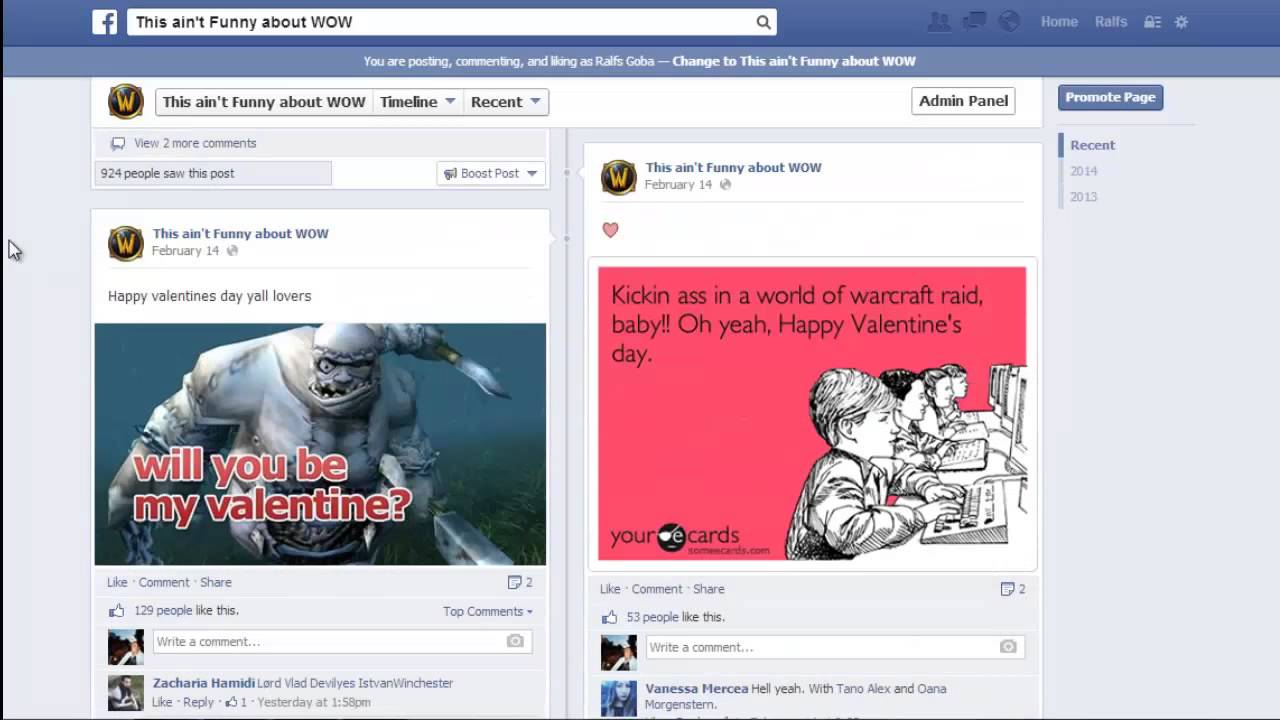Like Zacharia Hamidi's comment
The image size is (1280, 720).
[162, 702]
